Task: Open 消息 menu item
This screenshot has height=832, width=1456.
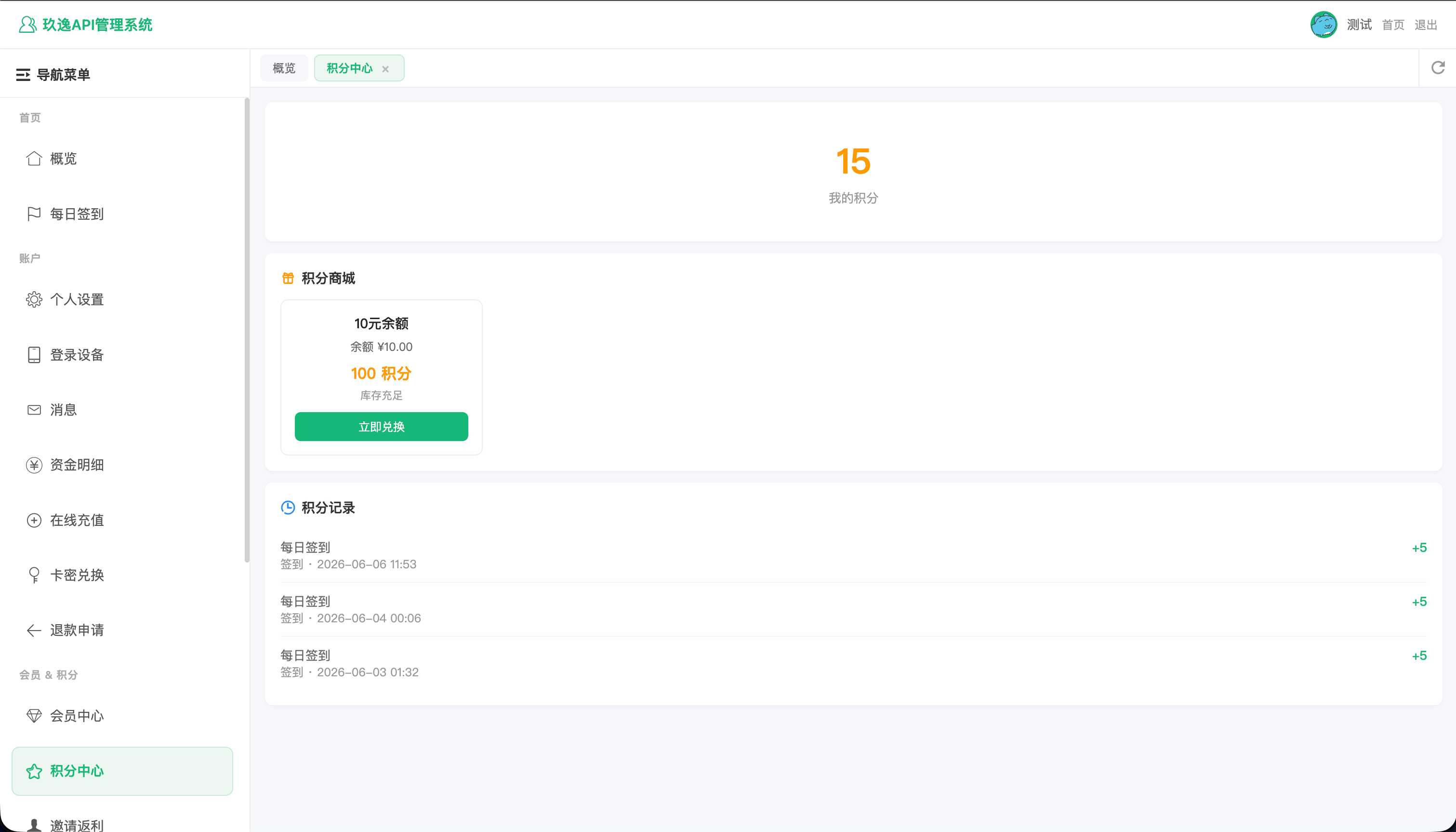Action: pyautogui.click(x=122, y=410)
